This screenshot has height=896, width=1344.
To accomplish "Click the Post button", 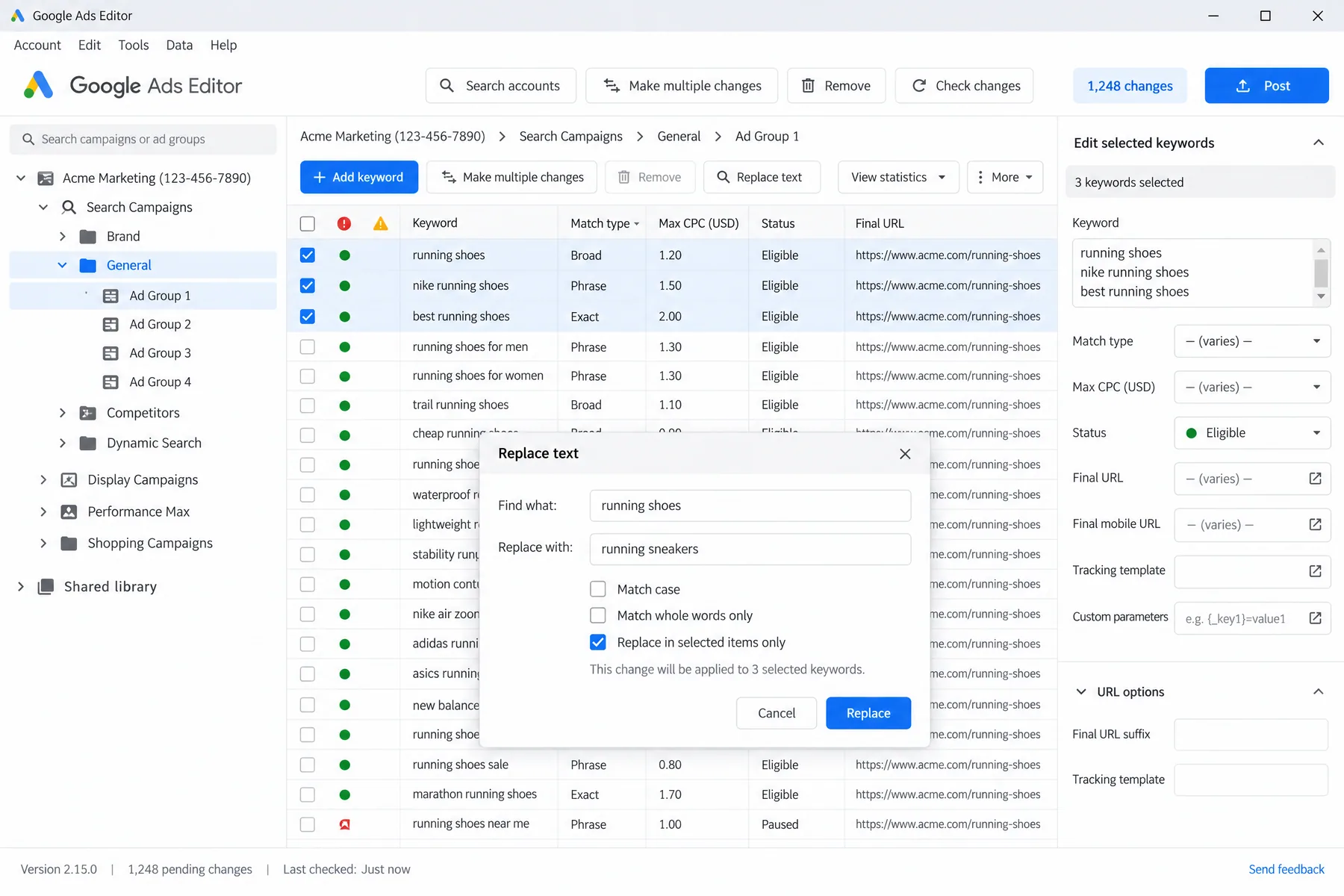I will 1266,86.
